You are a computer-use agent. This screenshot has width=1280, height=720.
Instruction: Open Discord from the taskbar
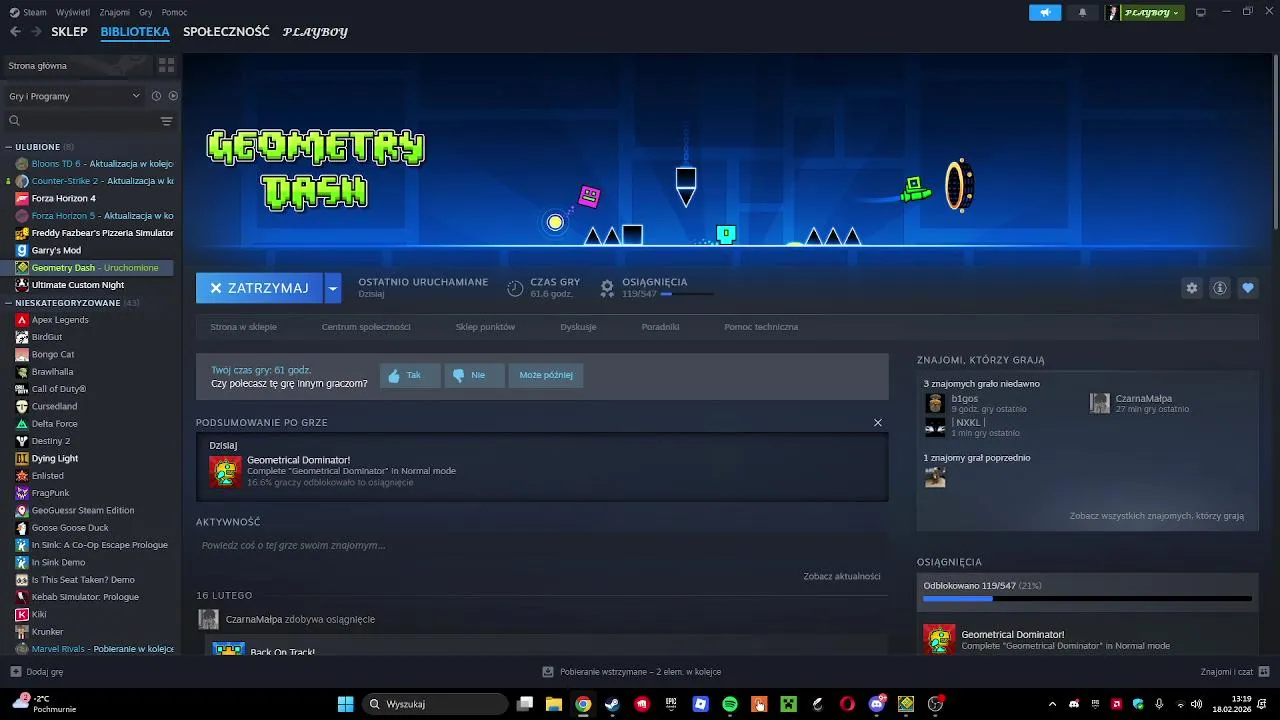point(877,704)
